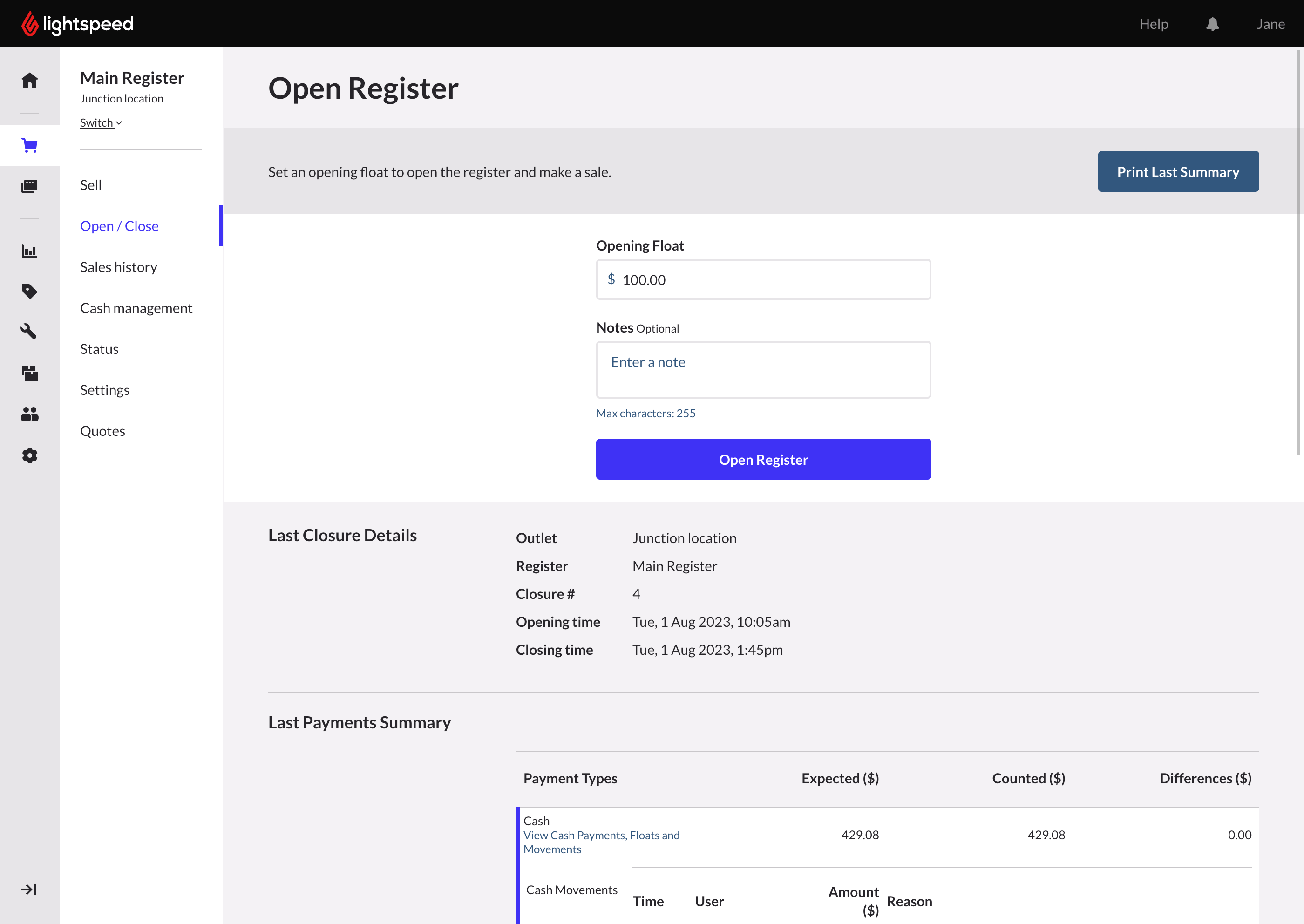Screen dimensions: 1304x924
Task: Open the Reporting bar chart icon
Action: click(x=30, y=251)
